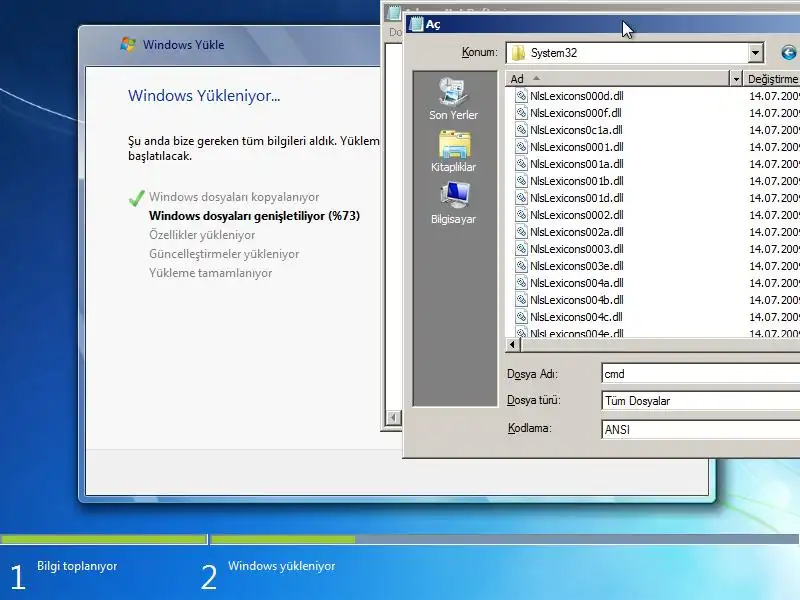Click the green checkmark beside copied files

click(137, 198)
